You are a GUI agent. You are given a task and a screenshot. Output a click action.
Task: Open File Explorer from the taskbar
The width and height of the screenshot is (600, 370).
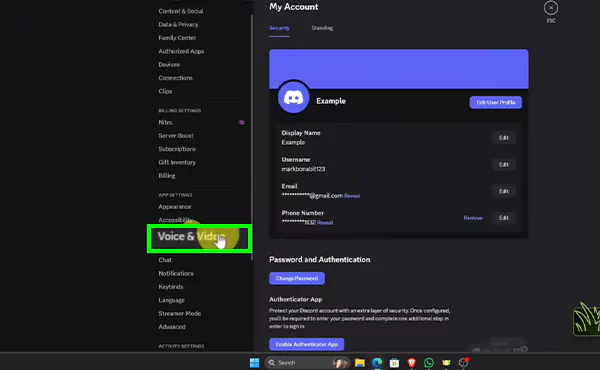point(360,362)
